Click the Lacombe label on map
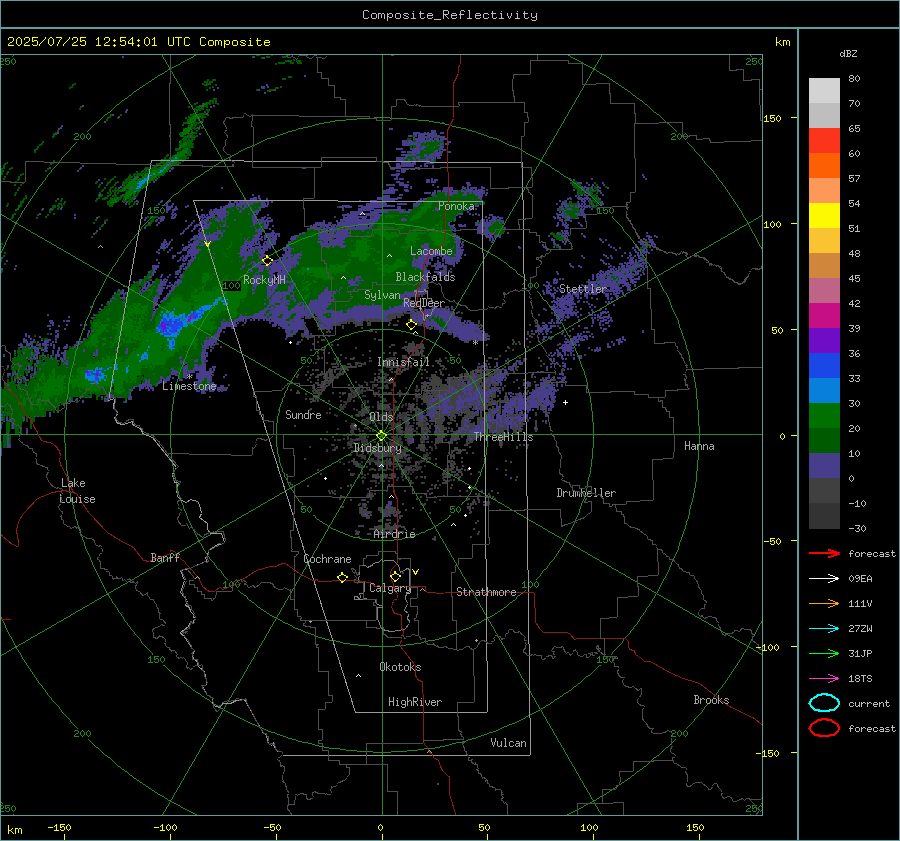This screenshot has width=900, height=841. click(431, 251)
